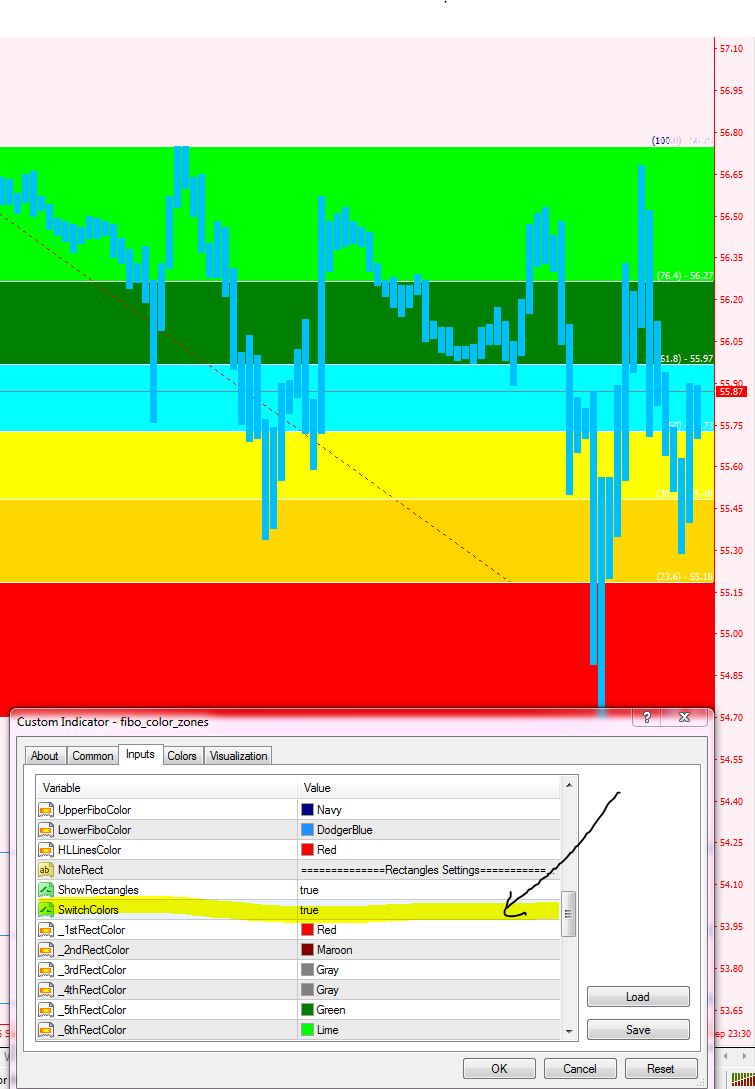This screenshot has width=755, height=1089.
Task: Click the NoteRect string icon
Action: [x=46, y=870]
